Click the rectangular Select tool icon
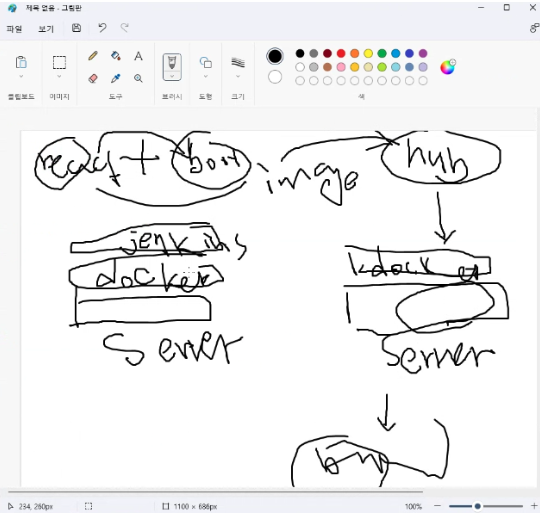The width and height of the screenshot is (541, 513). [x=59, y=62]
